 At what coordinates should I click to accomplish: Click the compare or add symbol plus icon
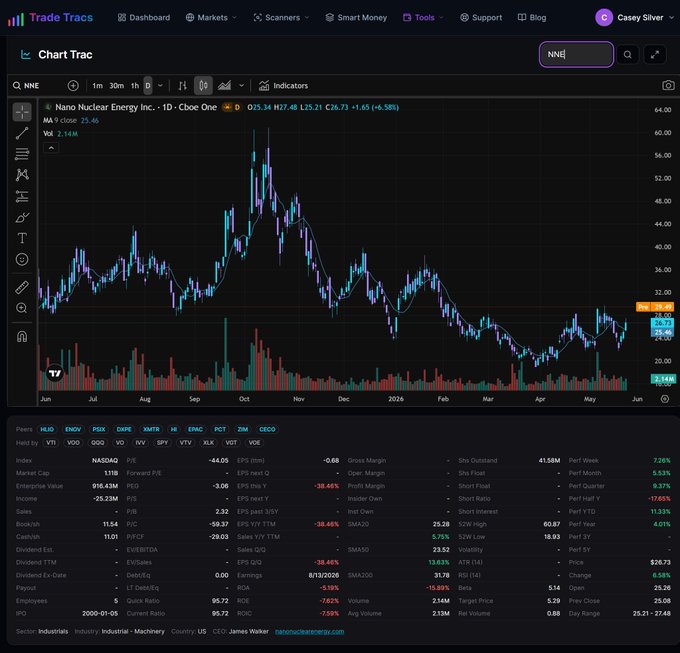[73, 86]
